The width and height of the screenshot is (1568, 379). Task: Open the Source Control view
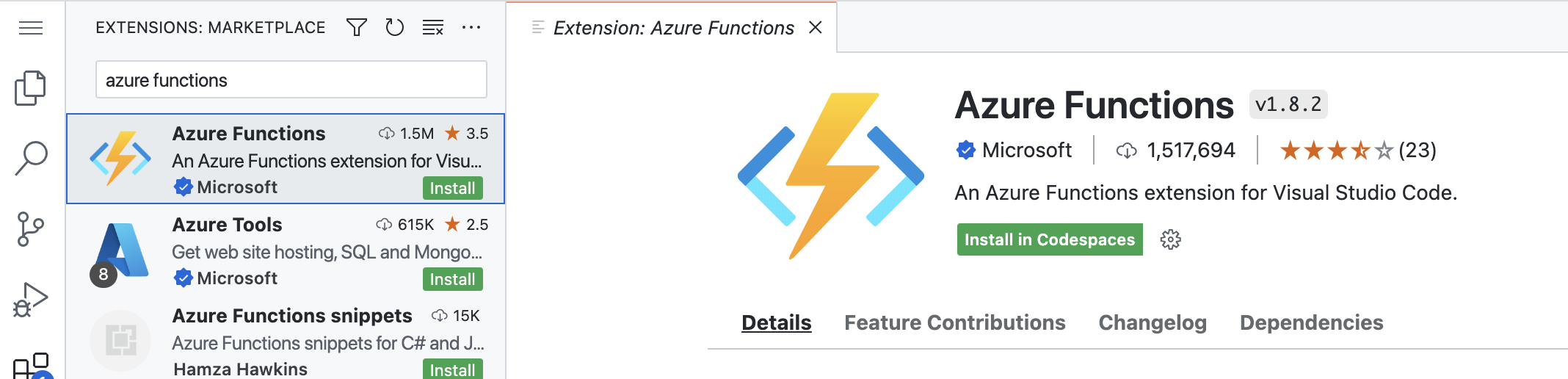click(31, 229)
